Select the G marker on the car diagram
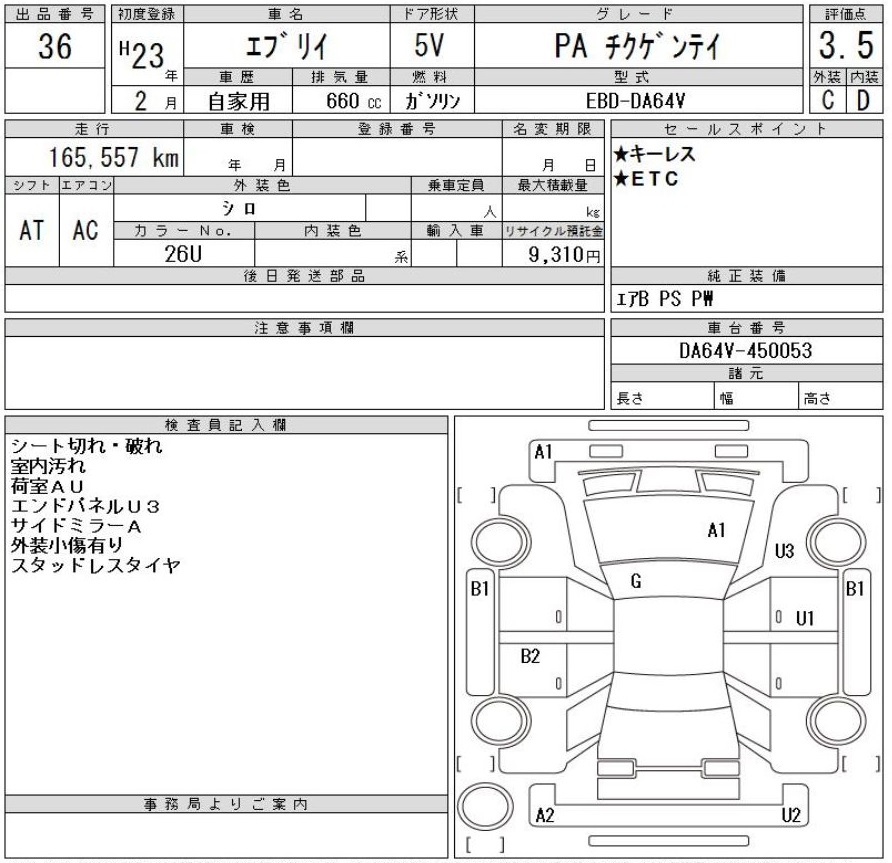The image size is (892, 863). [x=635, y=581]
